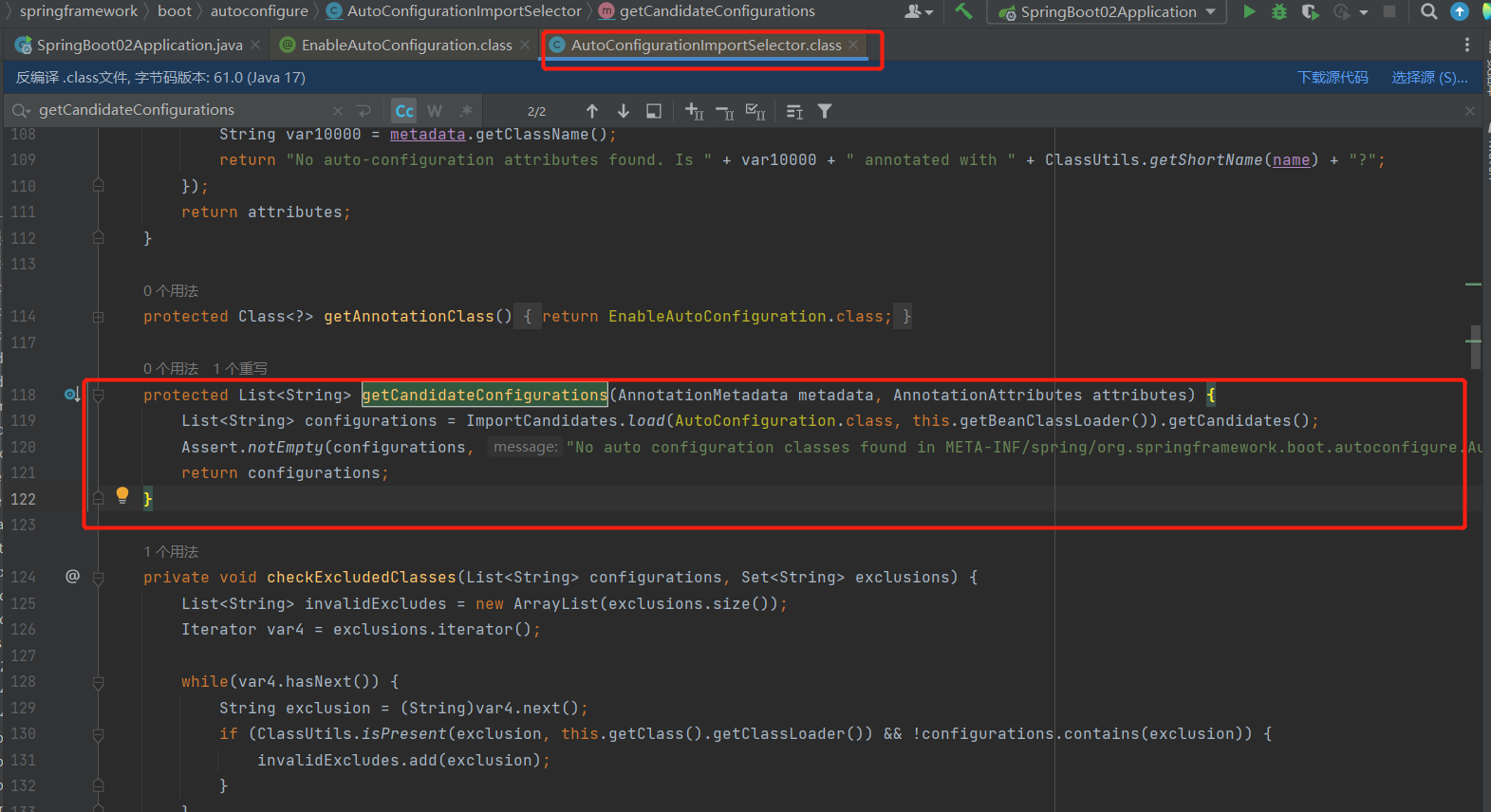Clear the find search text
The width and height of the screenshot is (1491, 812).
338,111
